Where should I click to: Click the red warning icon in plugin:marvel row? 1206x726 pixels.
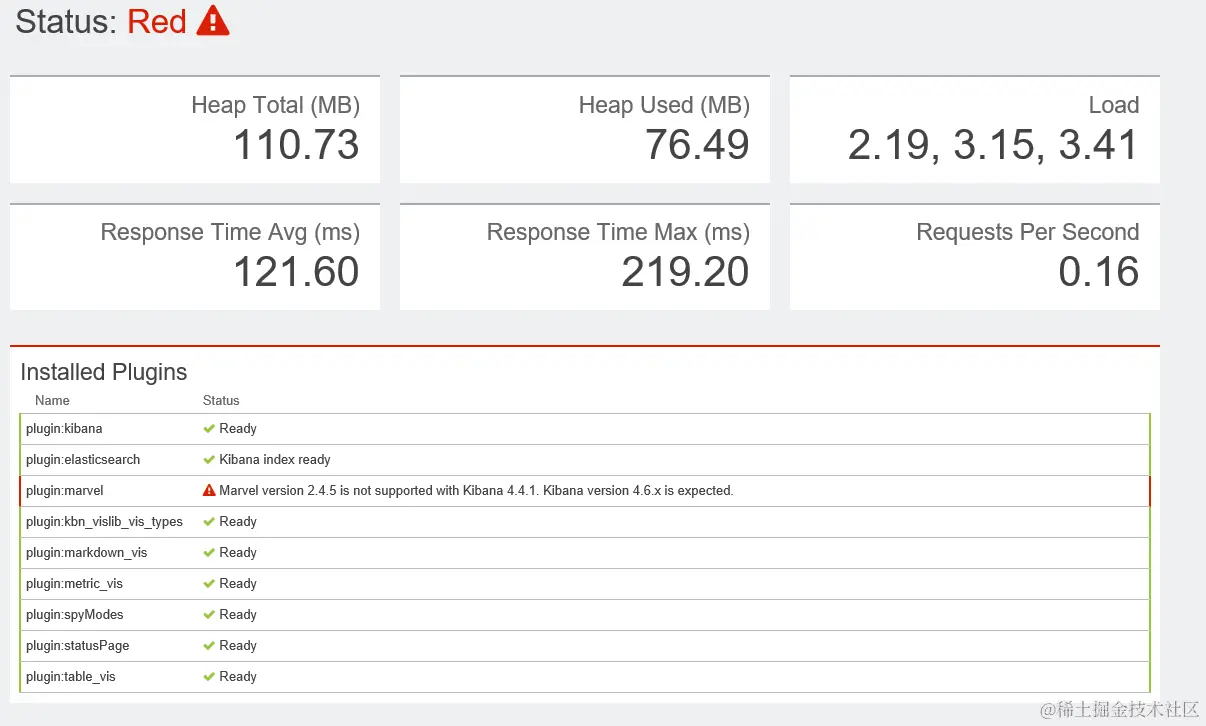[209, 491]
